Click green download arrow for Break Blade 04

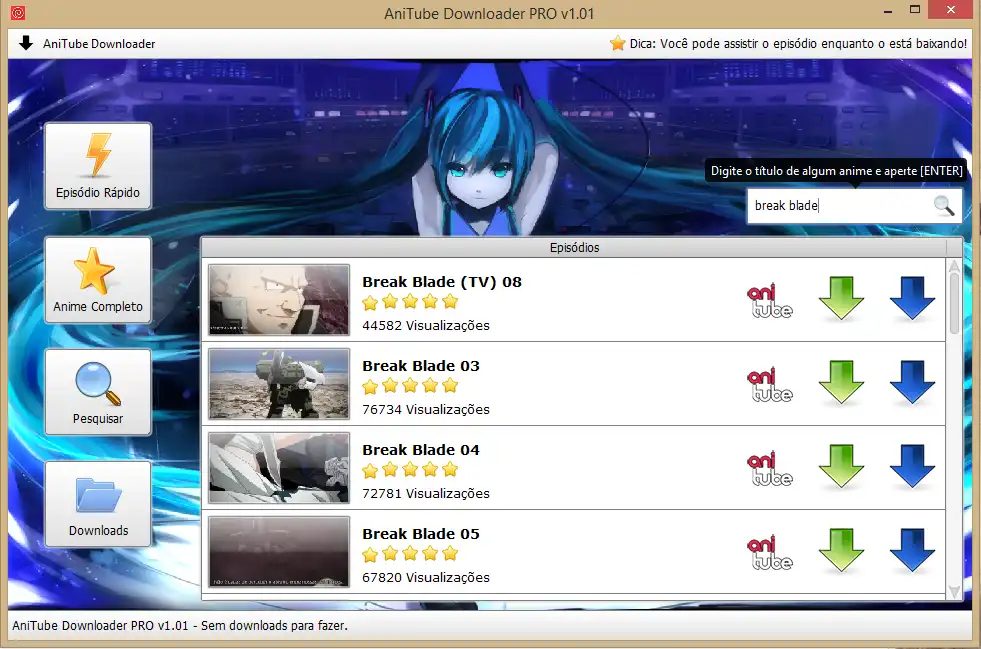(x=841, y=466)
